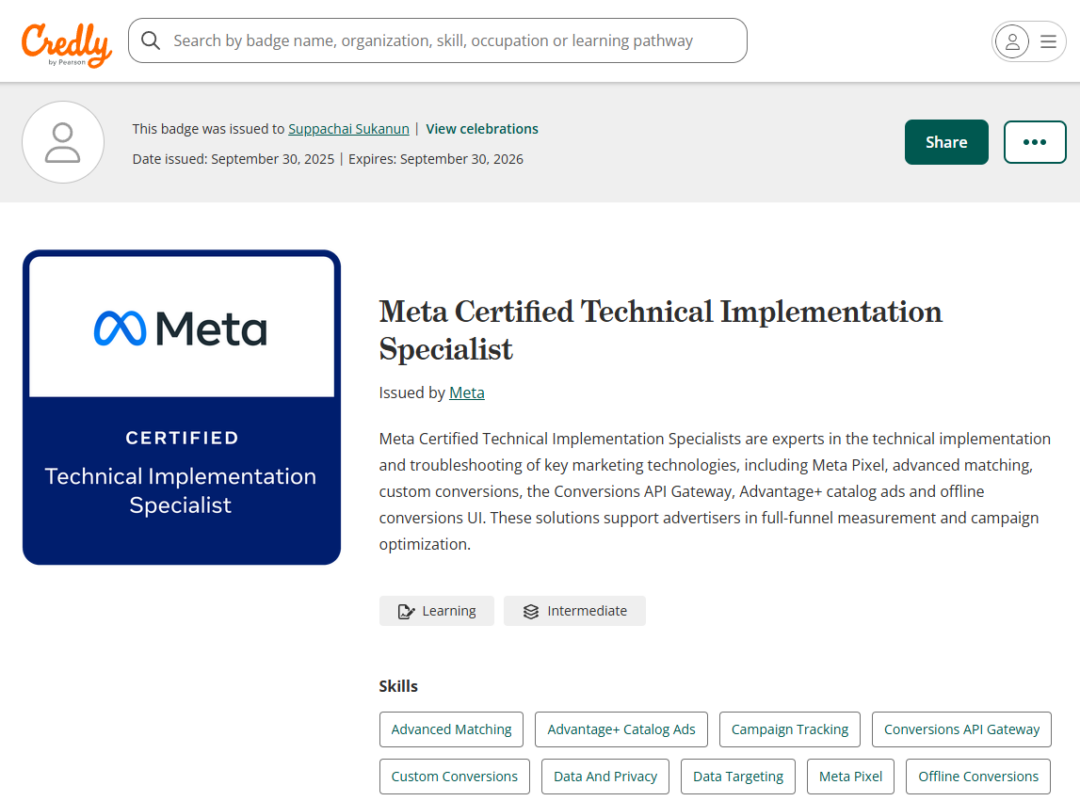
Task: Click the Offline Conversions skill tag
Action: tap(977, 776)
